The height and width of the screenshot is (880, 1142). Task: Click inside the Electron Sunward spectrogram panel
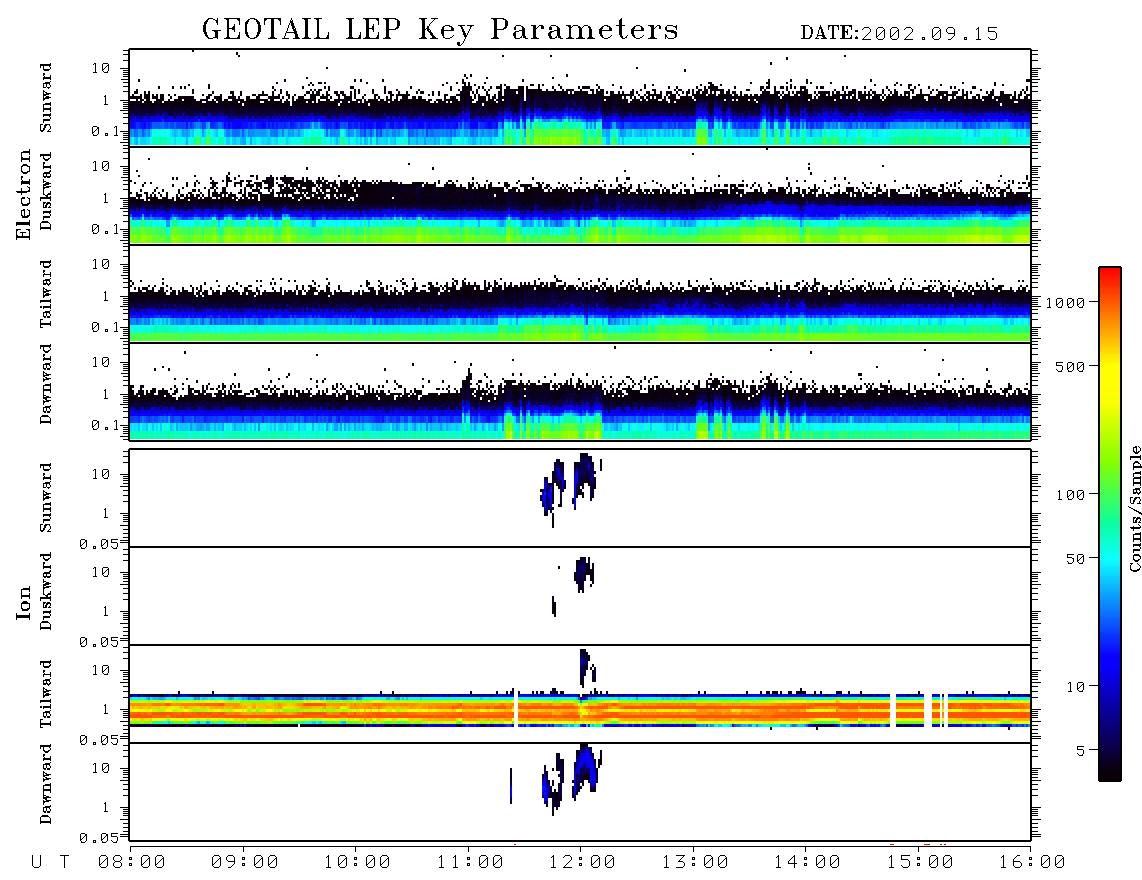pyautogui.click(x=580, y=98)
